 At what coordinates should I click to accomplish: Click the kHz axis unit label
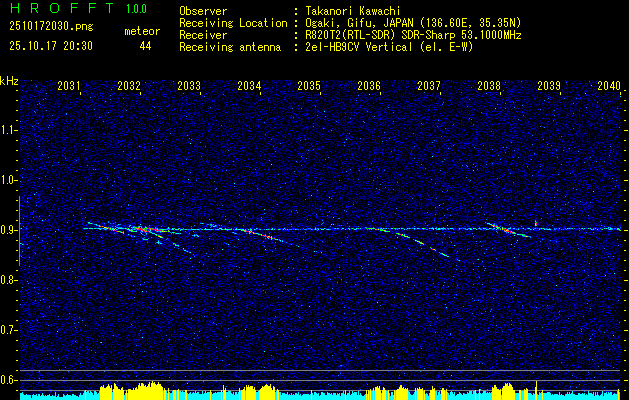9,81
